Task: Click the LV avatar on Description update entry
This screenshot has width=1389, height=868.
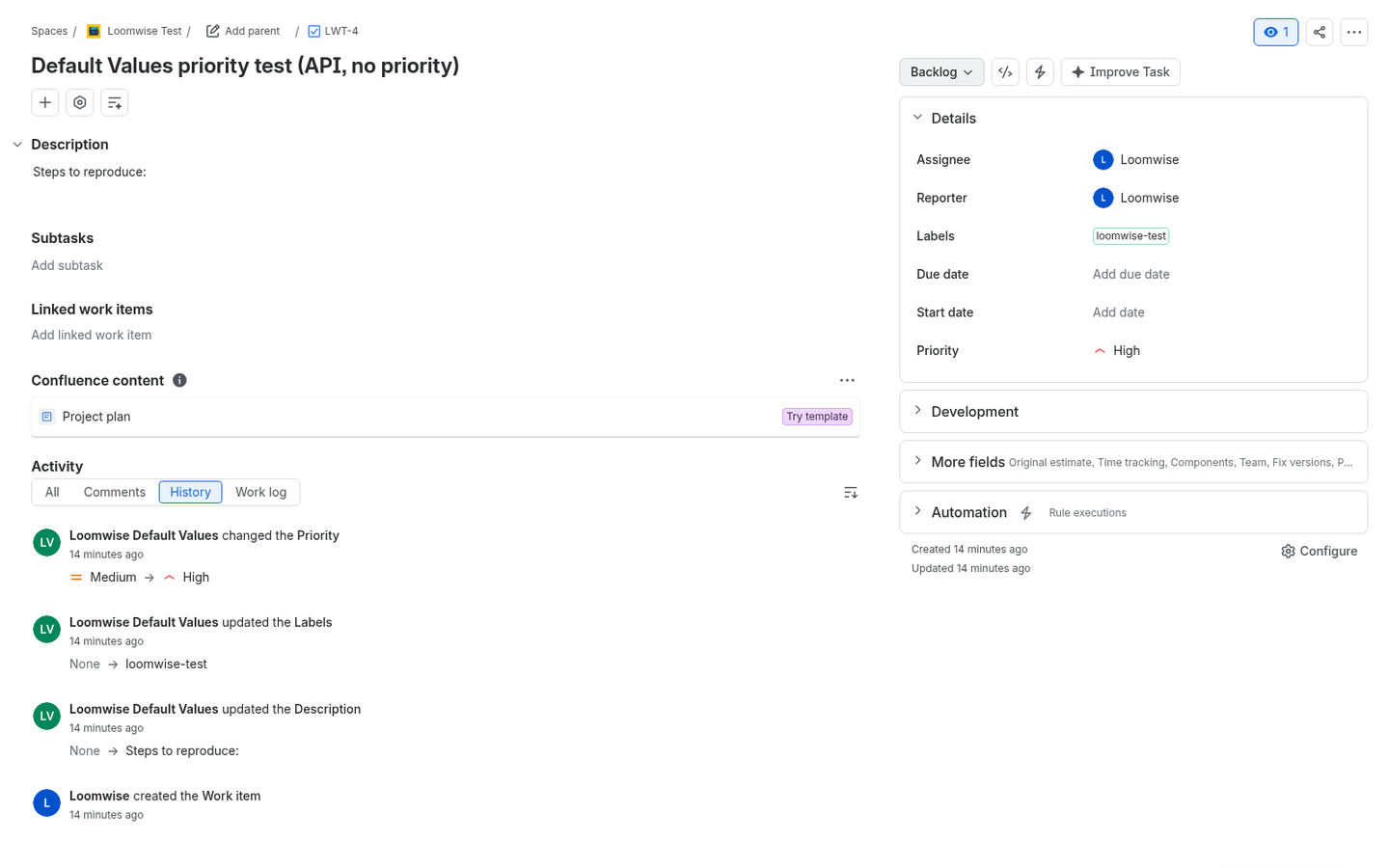Action: point(46,716)
